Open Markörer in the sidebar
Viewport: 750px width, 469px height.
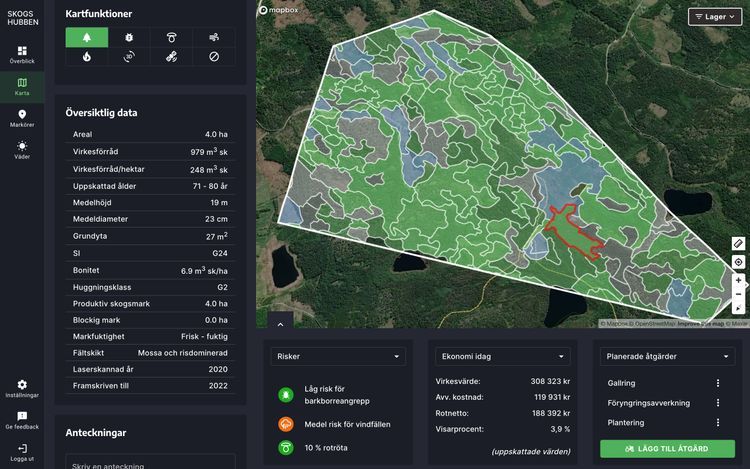click(22, 118)
